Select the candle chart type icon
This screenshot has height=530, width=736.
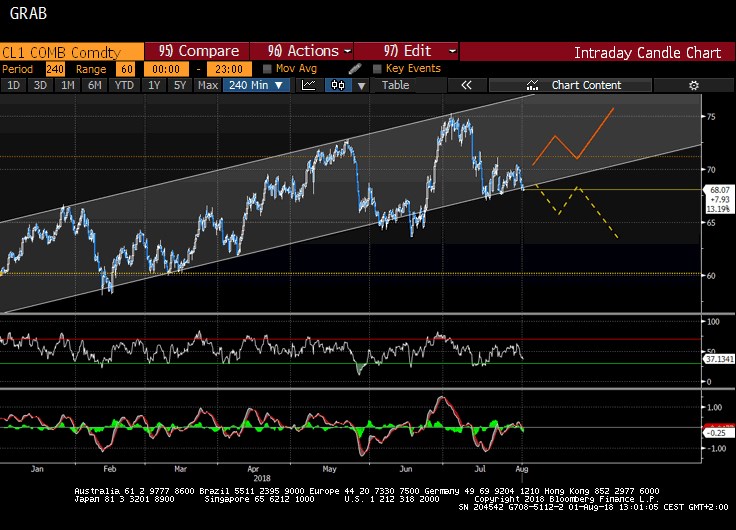(x=338, y=85)
